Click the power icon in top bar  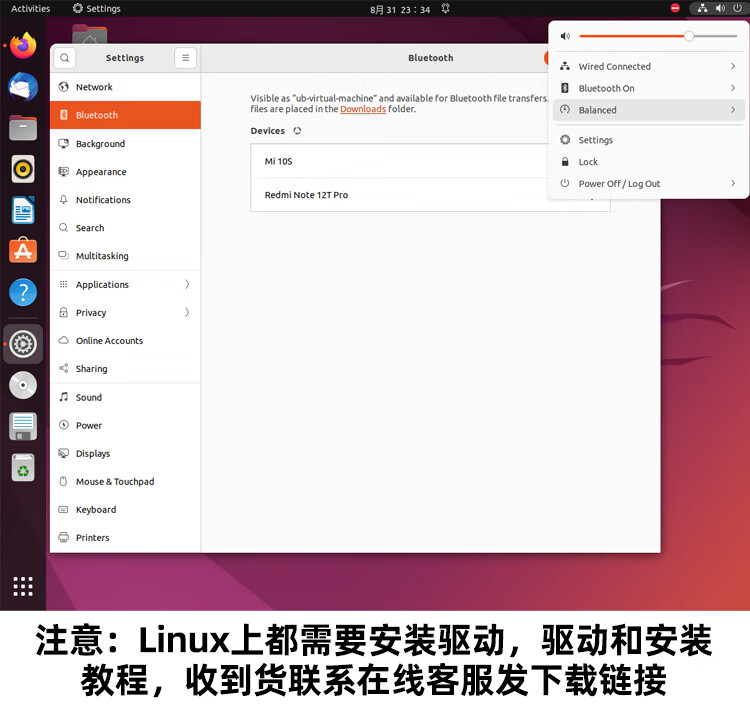point(738,8)
